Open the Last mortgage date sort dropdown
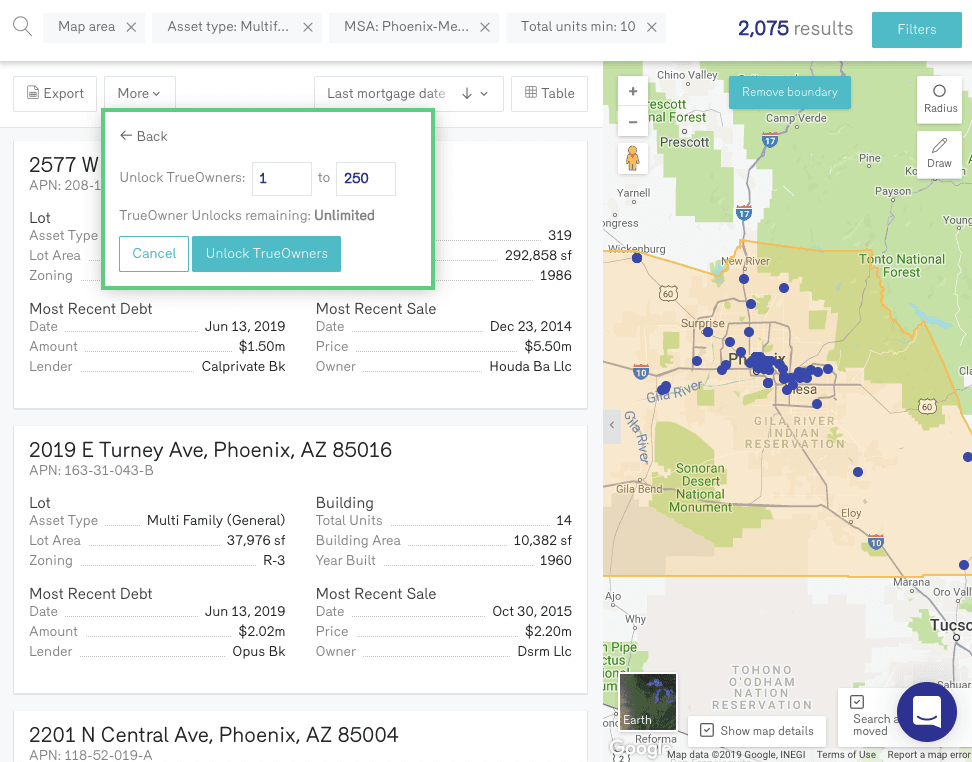Screen dimensions: 972x762 (x=386, y=94)
